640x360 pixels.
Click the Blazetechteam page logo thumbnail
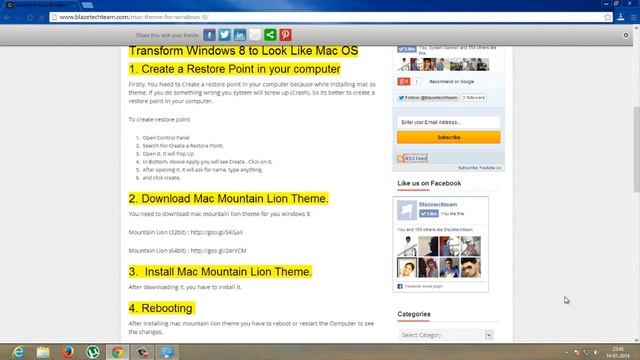point(407,210)
